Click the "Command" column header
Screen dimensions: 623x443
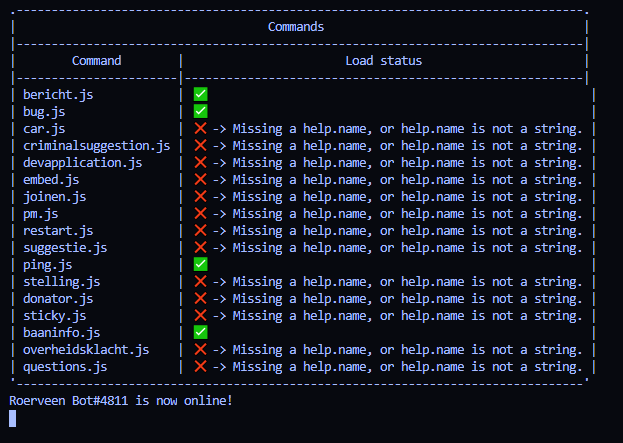(97, 61)
